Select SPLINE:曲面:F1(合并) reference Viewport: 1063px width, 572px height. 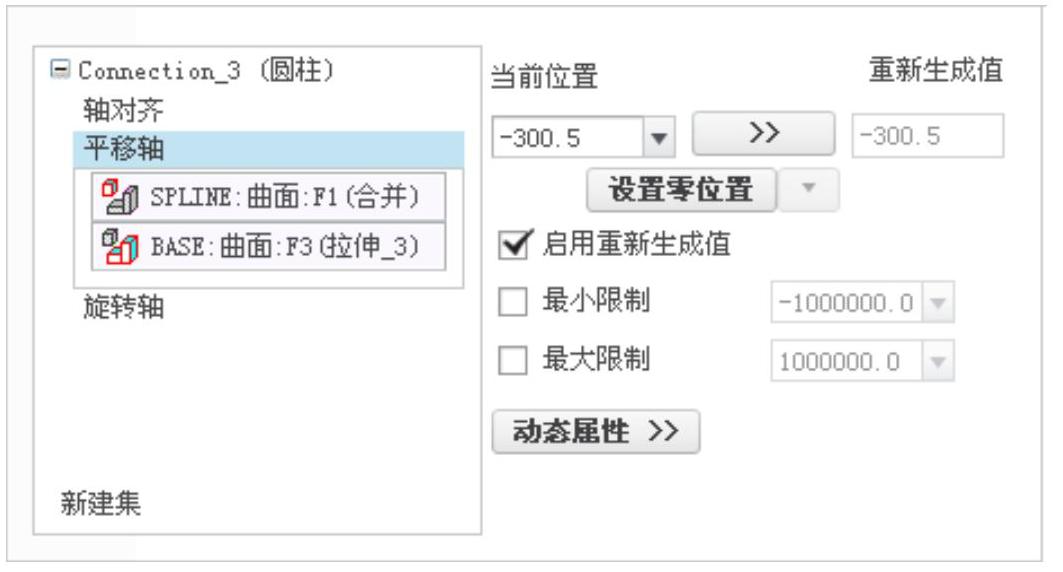point(268,197)
